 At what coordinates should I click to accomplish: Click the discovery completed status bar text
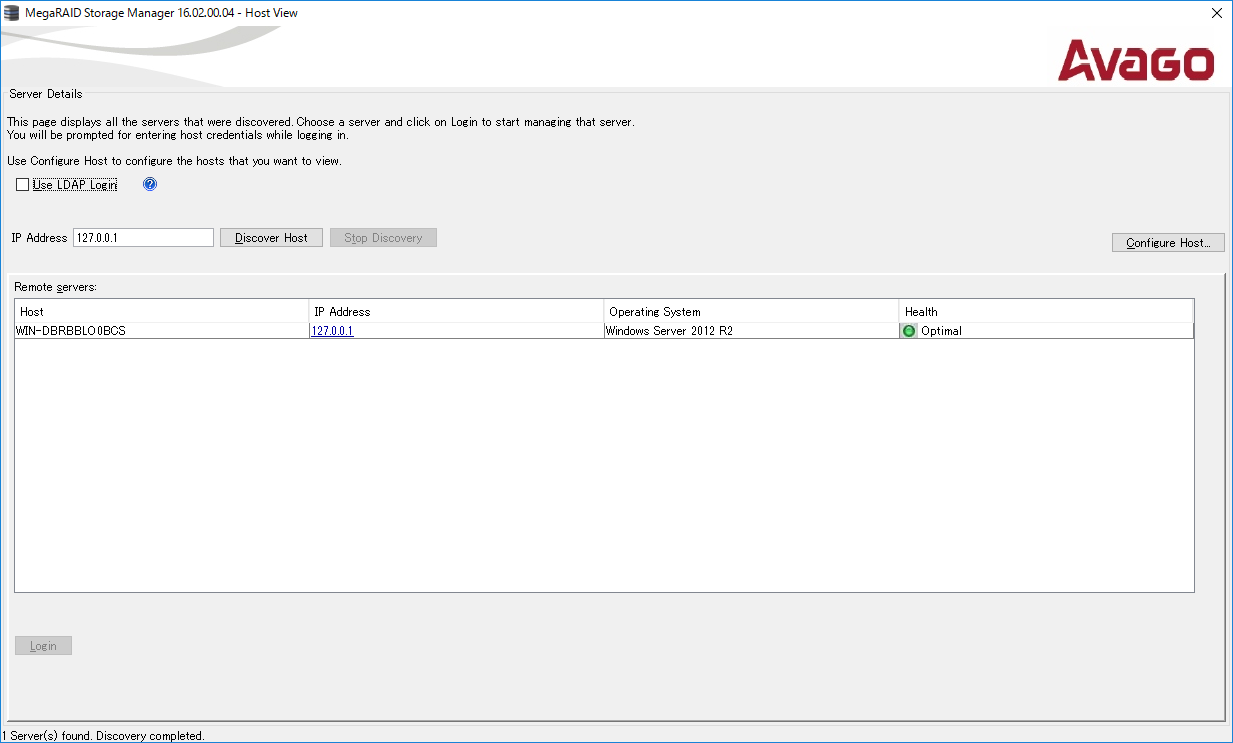pos(103,736)
